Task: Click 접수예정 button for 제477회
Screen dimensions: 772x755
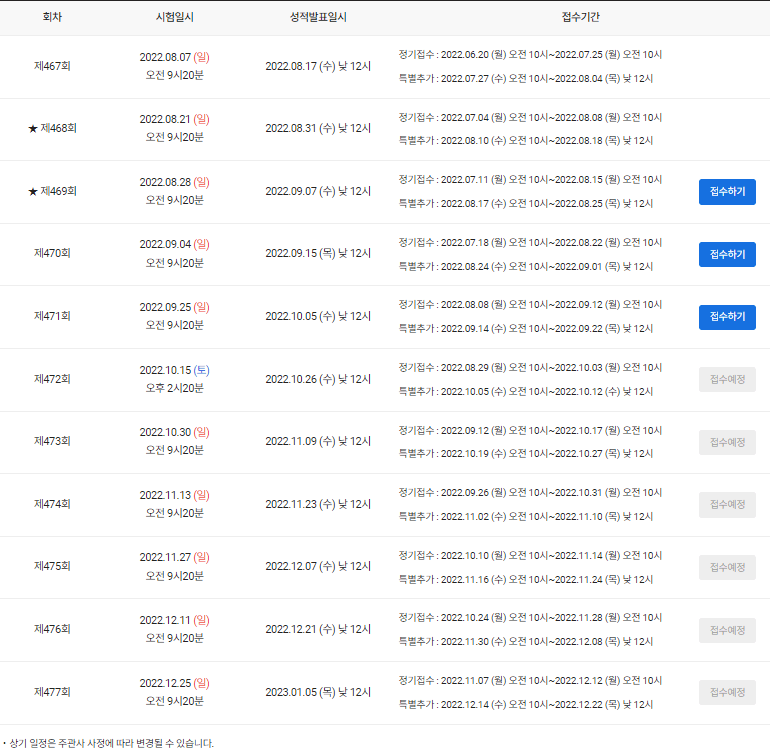Action: pyautogui.click(x=727, y=692)
